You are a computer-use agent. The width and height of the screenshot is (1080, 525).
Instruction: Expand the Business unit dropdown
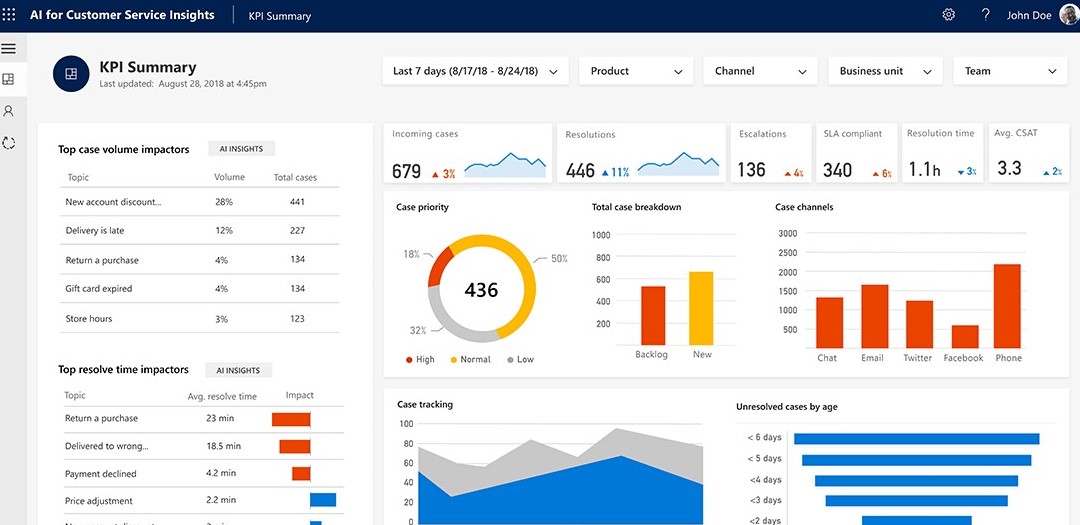pyautogui.click(x=885, y=71)
